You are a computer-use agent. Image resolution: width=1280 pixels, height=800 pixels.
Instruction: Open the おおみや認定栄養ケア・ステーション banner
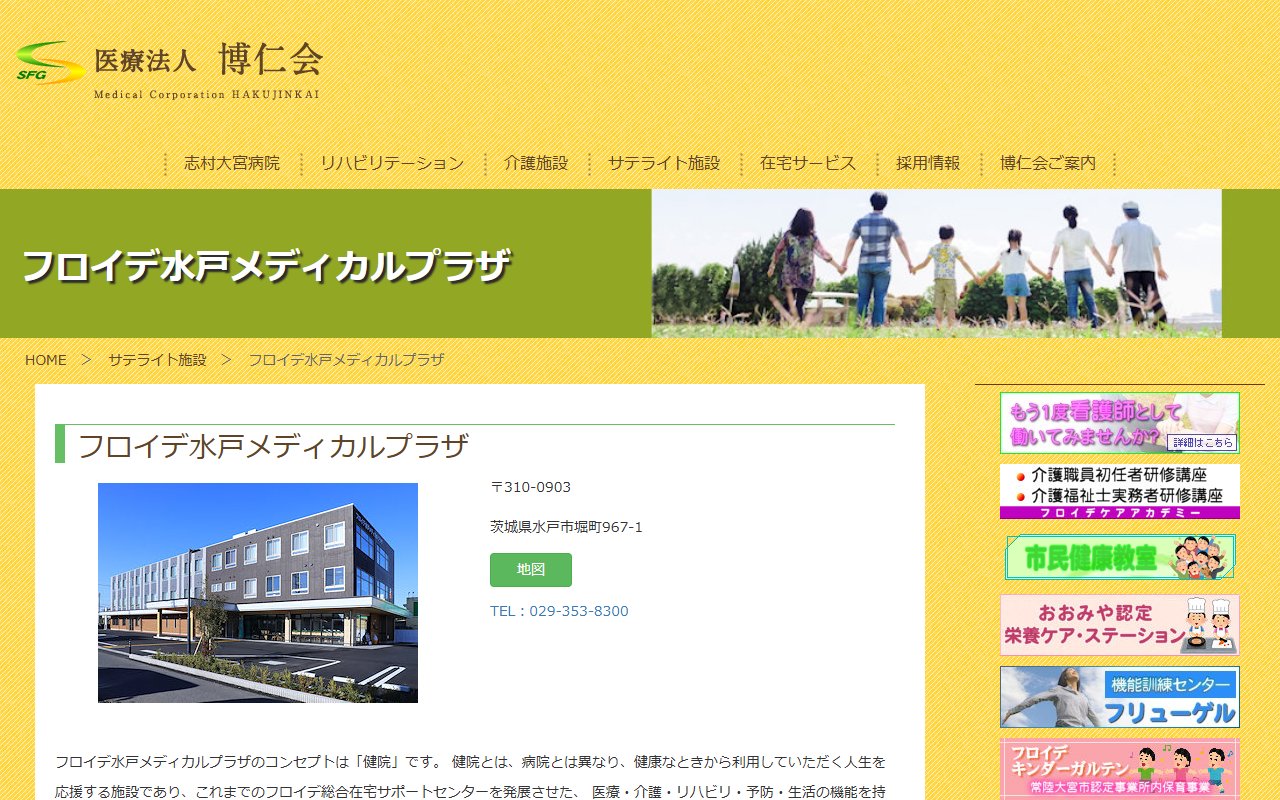click(x=1120, y=625)
